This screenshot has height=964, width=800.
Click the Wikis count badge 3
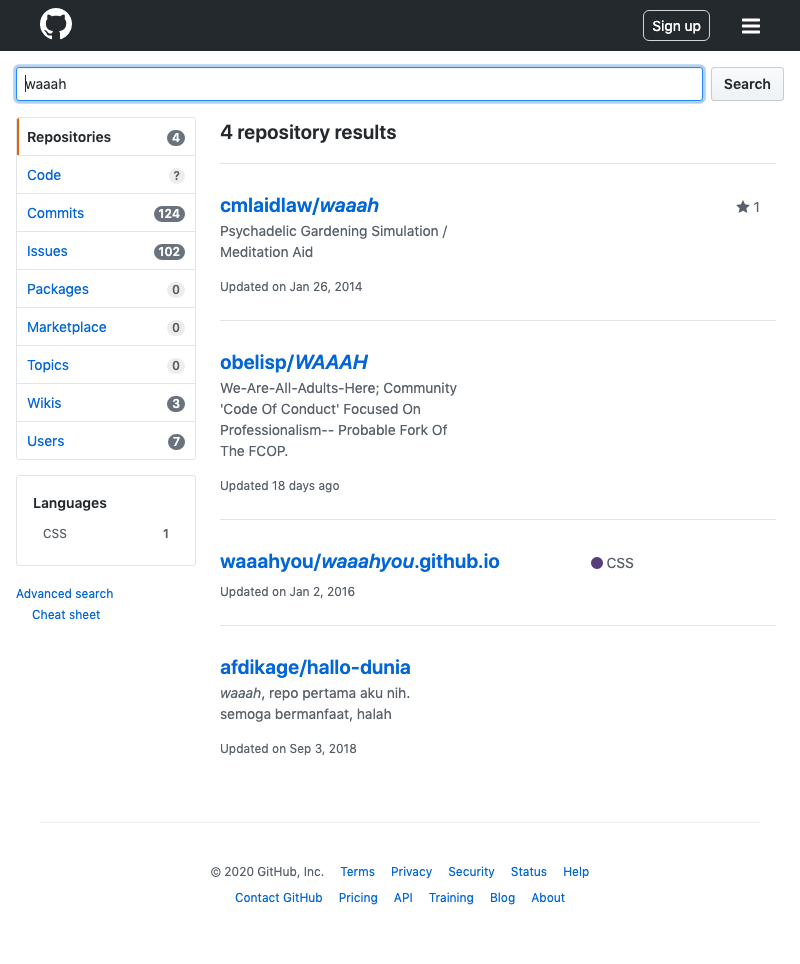(x=176, y=404)
